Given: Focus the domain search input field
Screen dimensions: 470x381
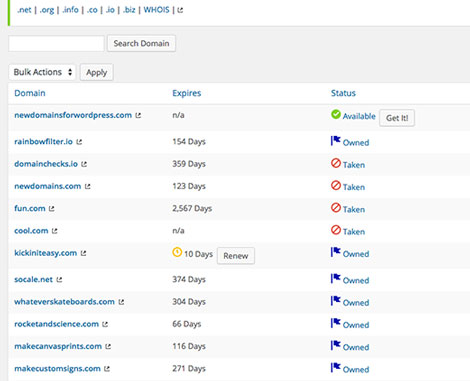Looking at the screenshot, I should 56,43.
